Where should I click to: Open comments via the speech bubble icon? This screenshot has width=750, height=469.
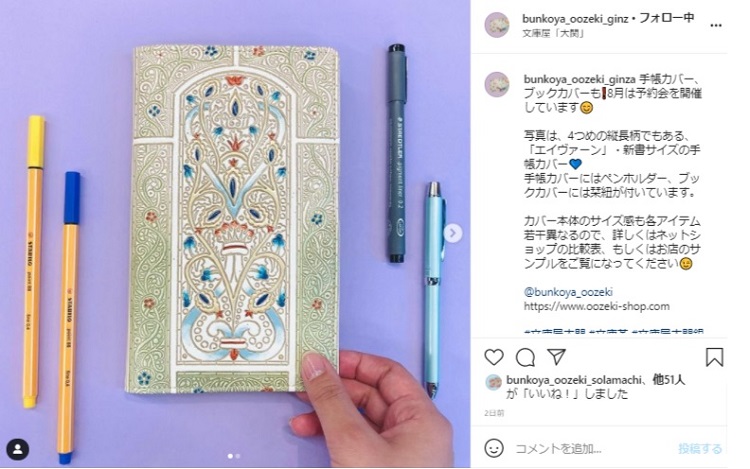coord(525,357)
